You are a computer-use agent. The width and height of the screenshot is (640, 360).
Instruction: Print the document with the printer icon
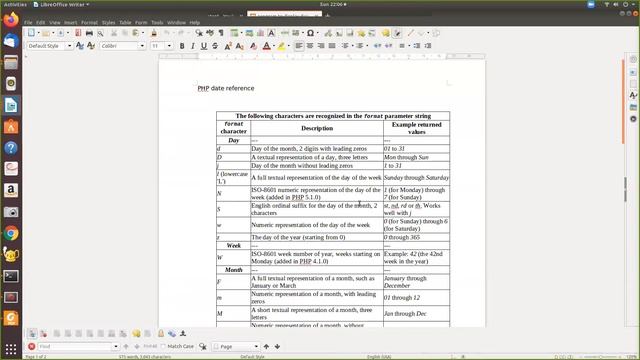coord(89,33)
